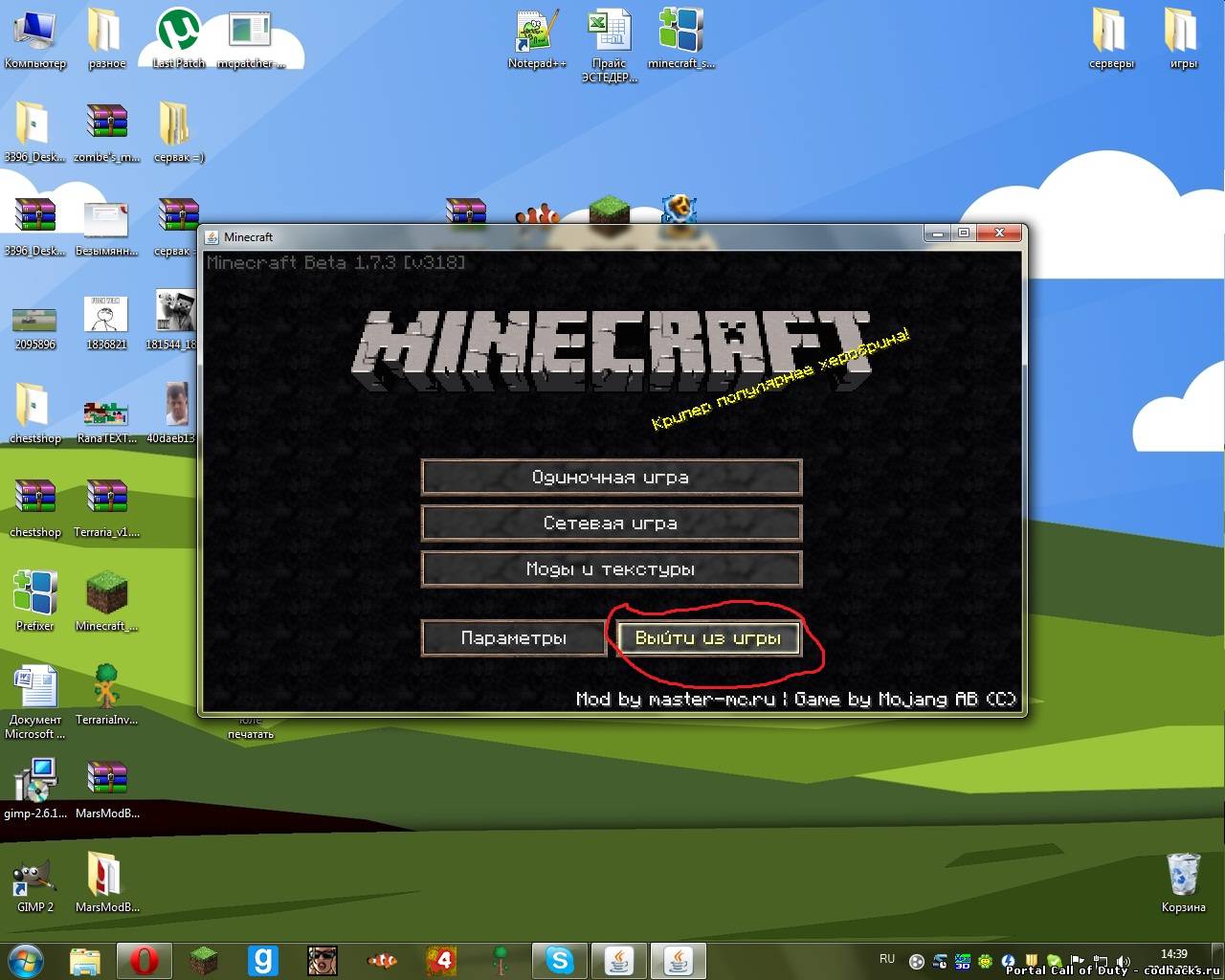Click the red number 4 taskbar icon
Screen dimensions: 1225x980
[x=441, y=961]
